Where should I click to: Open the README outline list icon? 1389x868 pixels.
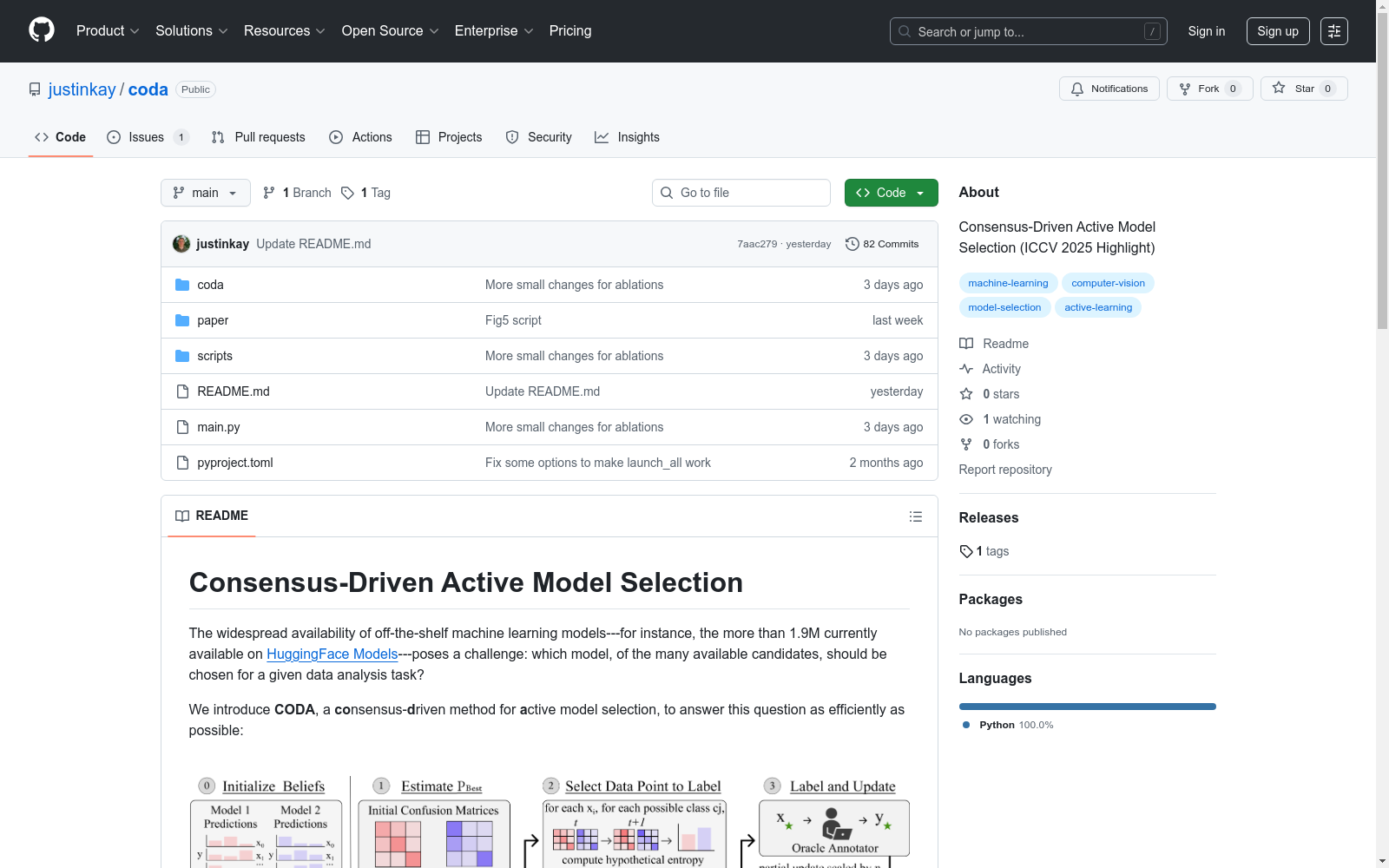point(916,516)
